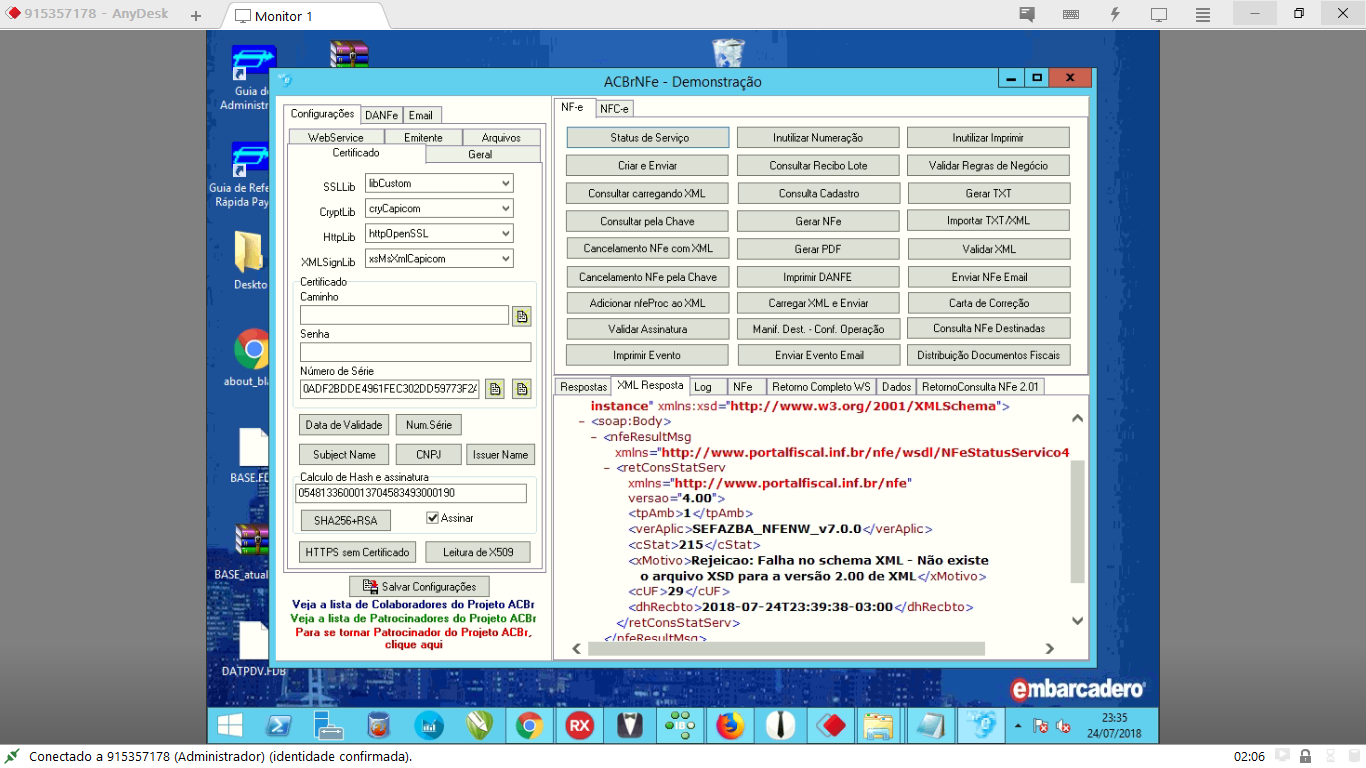The width and height of the screenshot is (1366, 768).
Task: Open the tuxedo icon in taskbar
Action: [630, 725]
